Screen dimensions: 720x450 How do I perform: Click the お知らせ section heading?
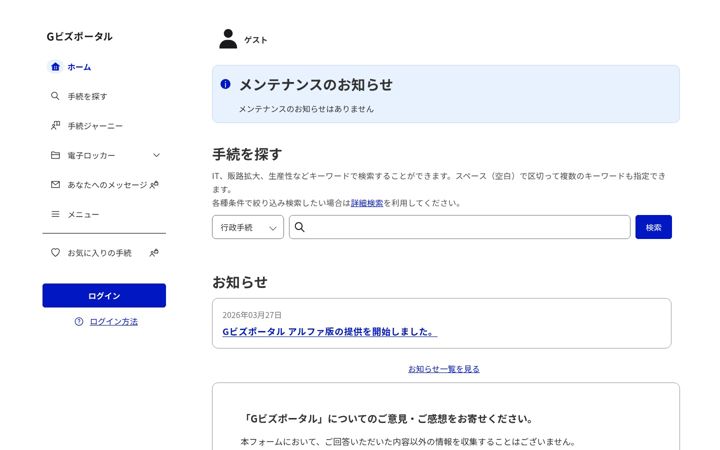tap(240, 282)
